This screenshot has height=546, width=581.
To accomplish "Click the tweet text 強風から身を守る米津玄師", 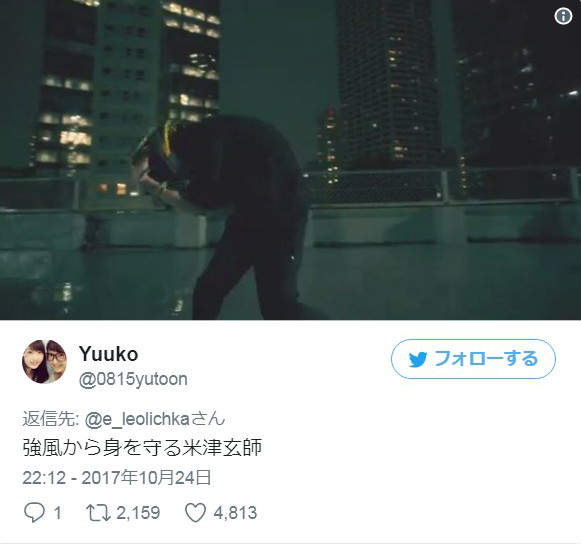I will [x=142, y=447].
